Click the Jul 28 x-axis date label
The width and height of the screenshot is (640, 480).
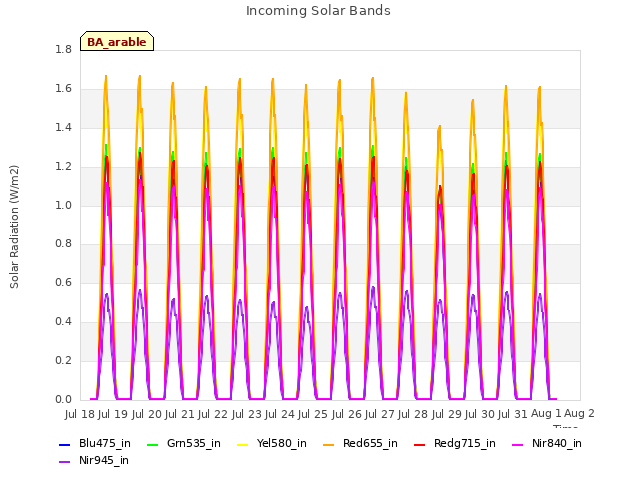click(x=413, y=414)
